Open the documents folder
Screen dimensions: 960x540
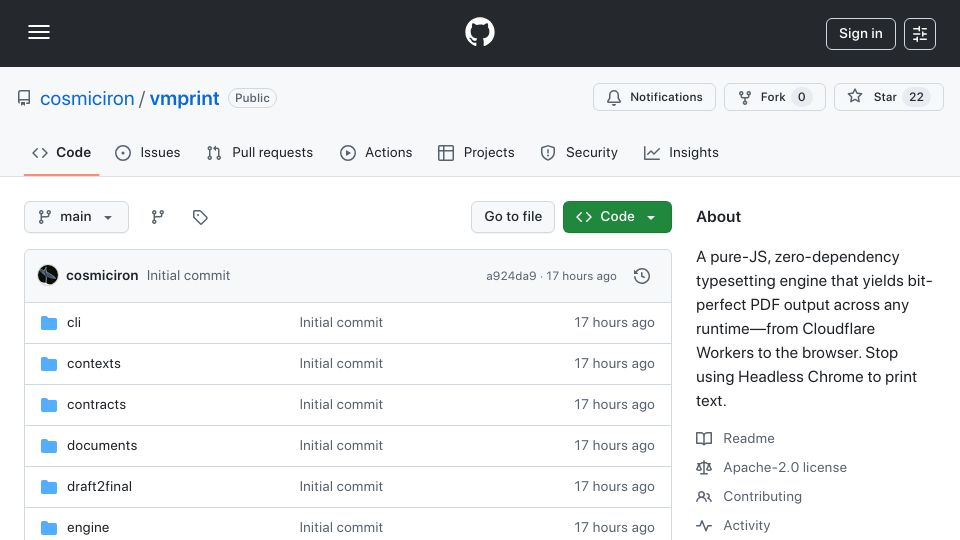click(x=102, y=446)
